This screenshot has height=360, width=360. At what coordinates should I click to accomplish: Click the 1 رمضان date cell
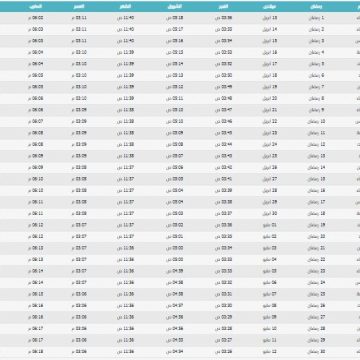pyautogui.click(x=316, y=18)
